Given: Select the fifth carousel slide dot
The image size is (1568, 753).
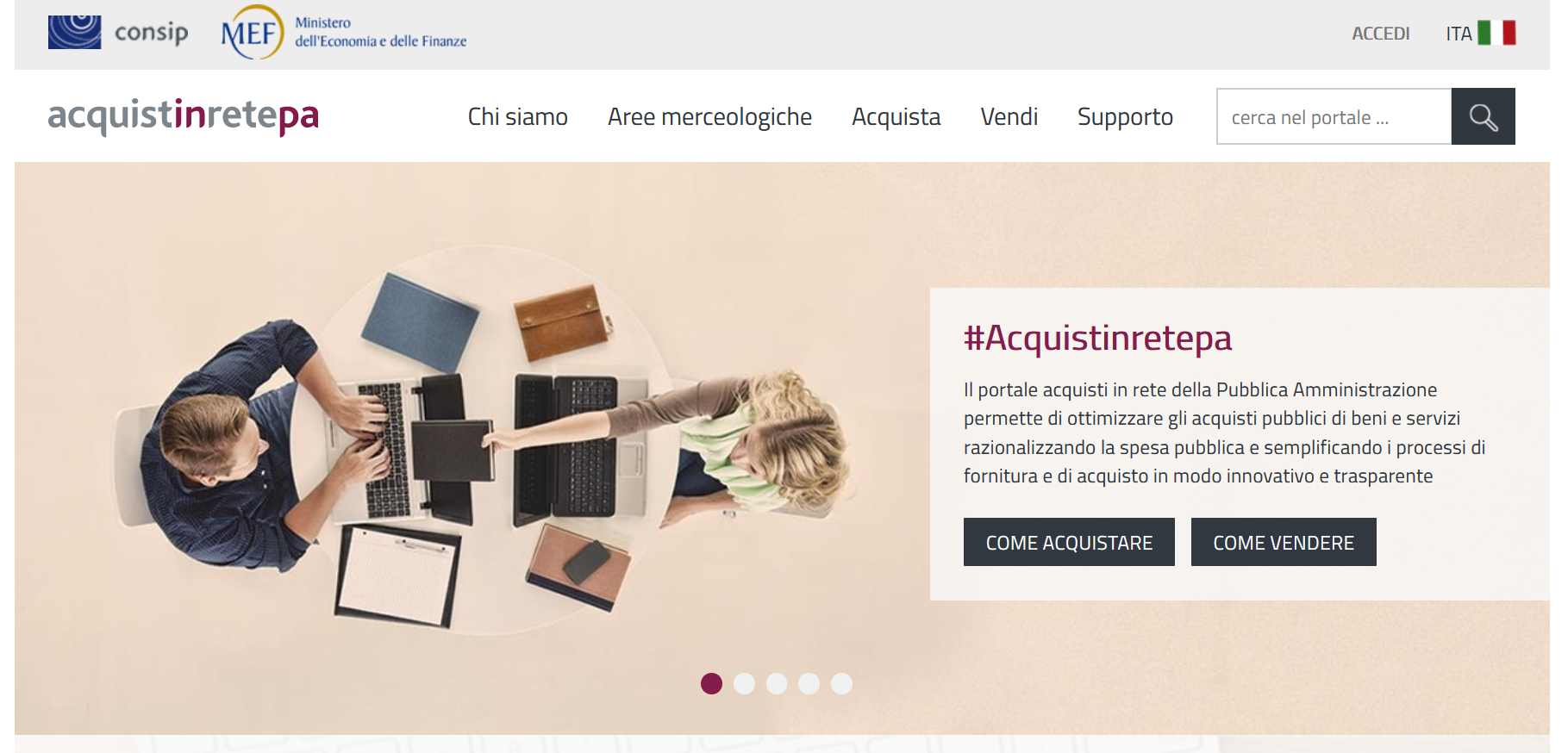Looking at the screenshot, I should 841,683.
